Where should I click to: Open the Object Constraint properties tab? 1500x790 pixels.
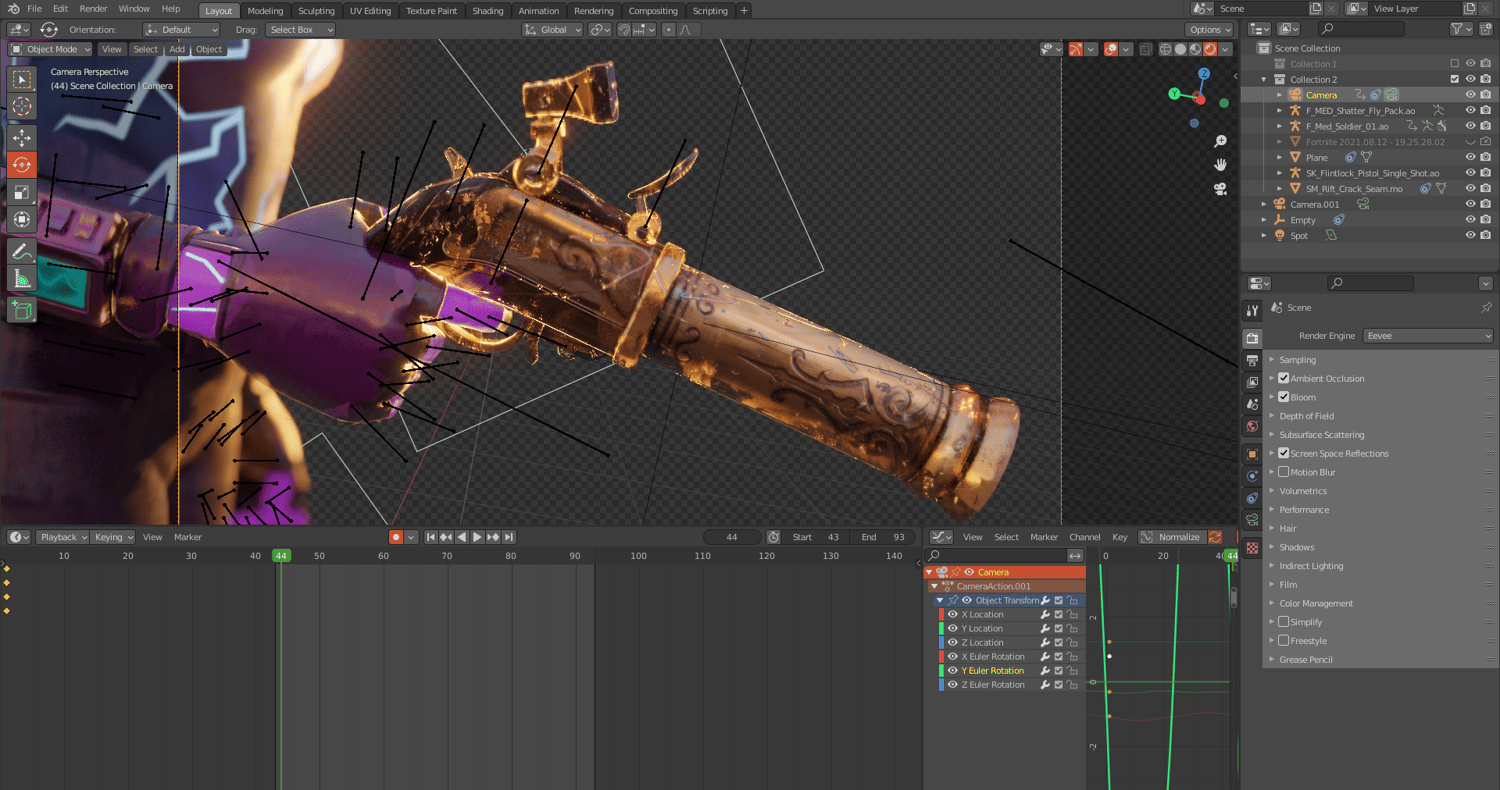(x=1252, y=498)
